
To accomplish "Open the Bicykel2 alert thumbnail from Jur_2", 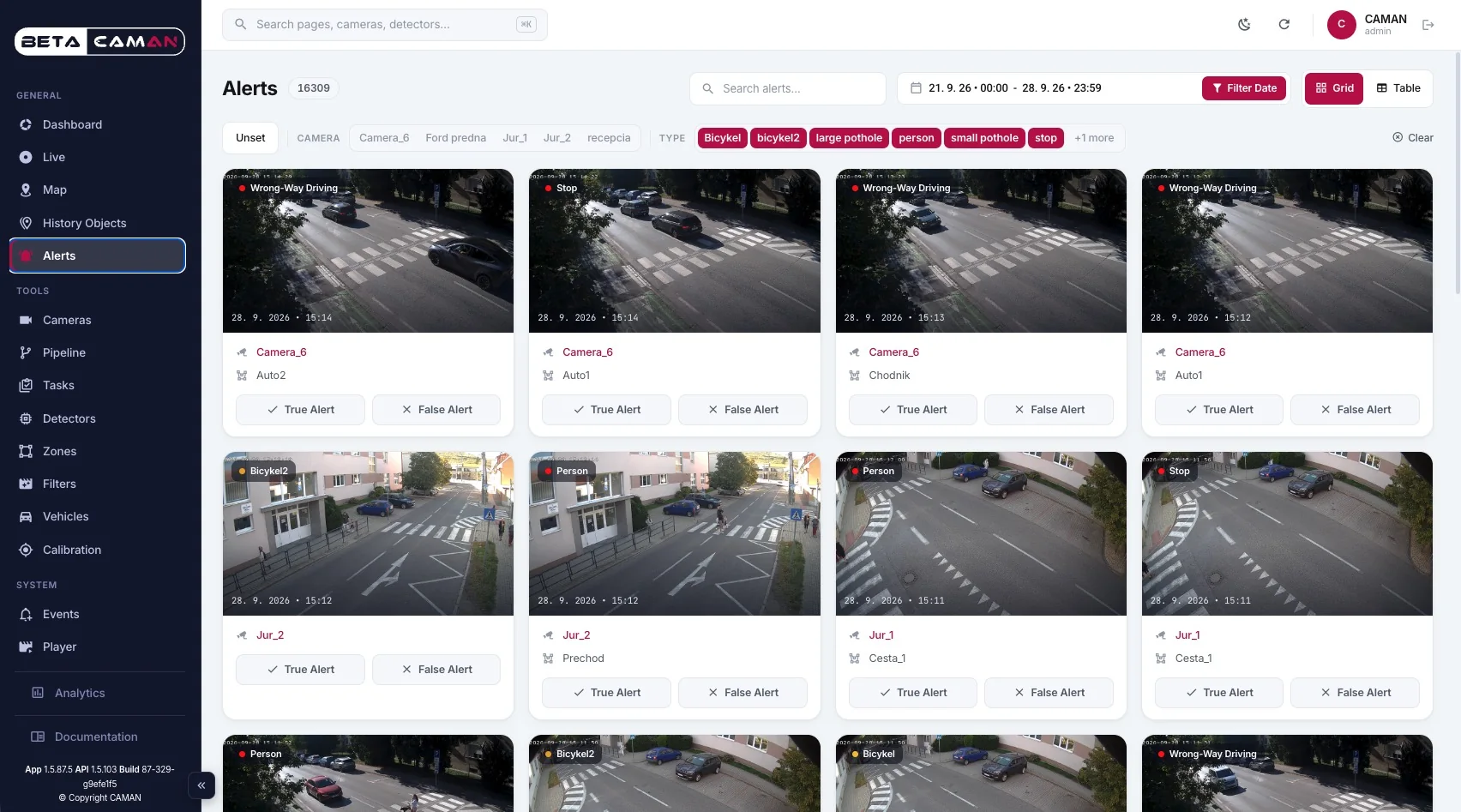I will click(368, 533).
